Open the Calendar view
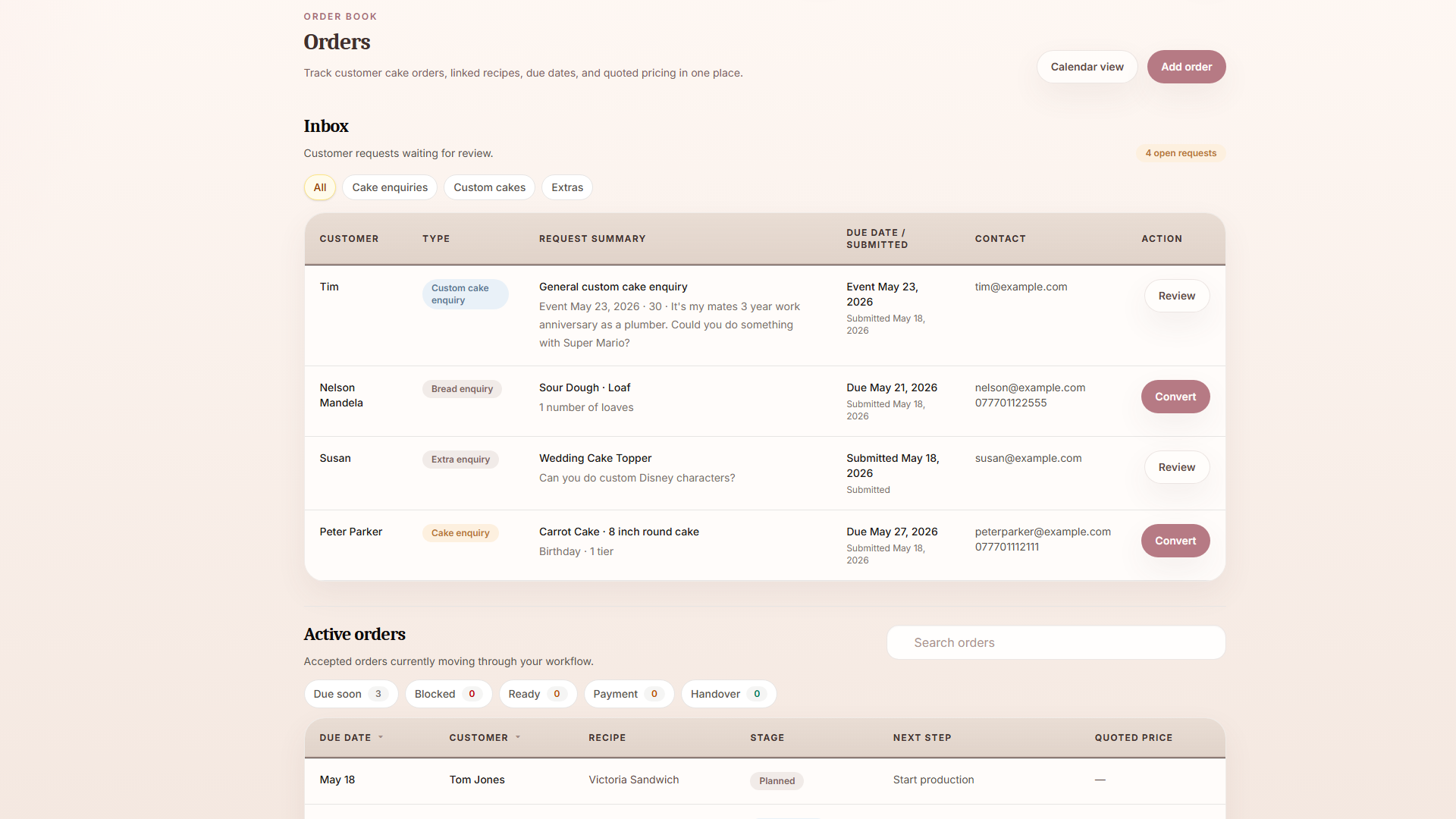Image resolution: width=1456 pixels, height=819 pixels. click(x=1087, y=67)
